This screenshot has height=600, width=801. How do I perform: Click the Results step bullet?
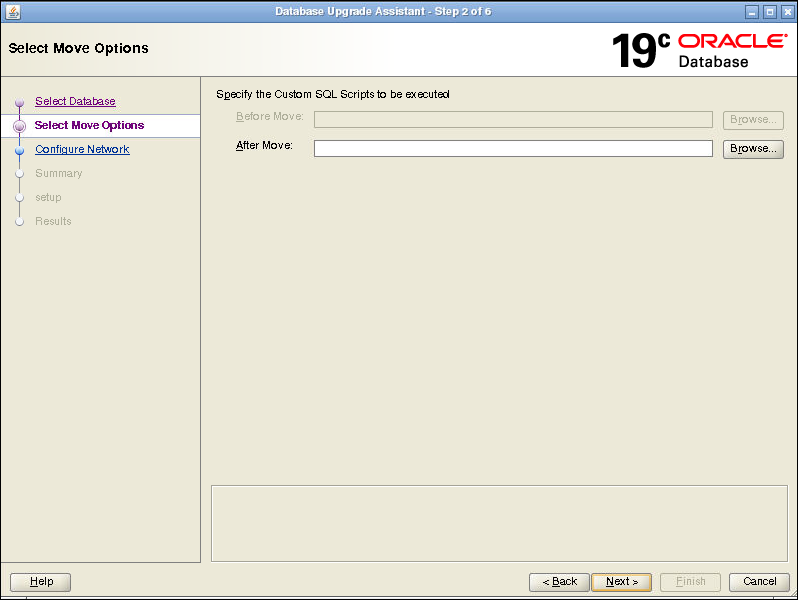click(19, 222)
